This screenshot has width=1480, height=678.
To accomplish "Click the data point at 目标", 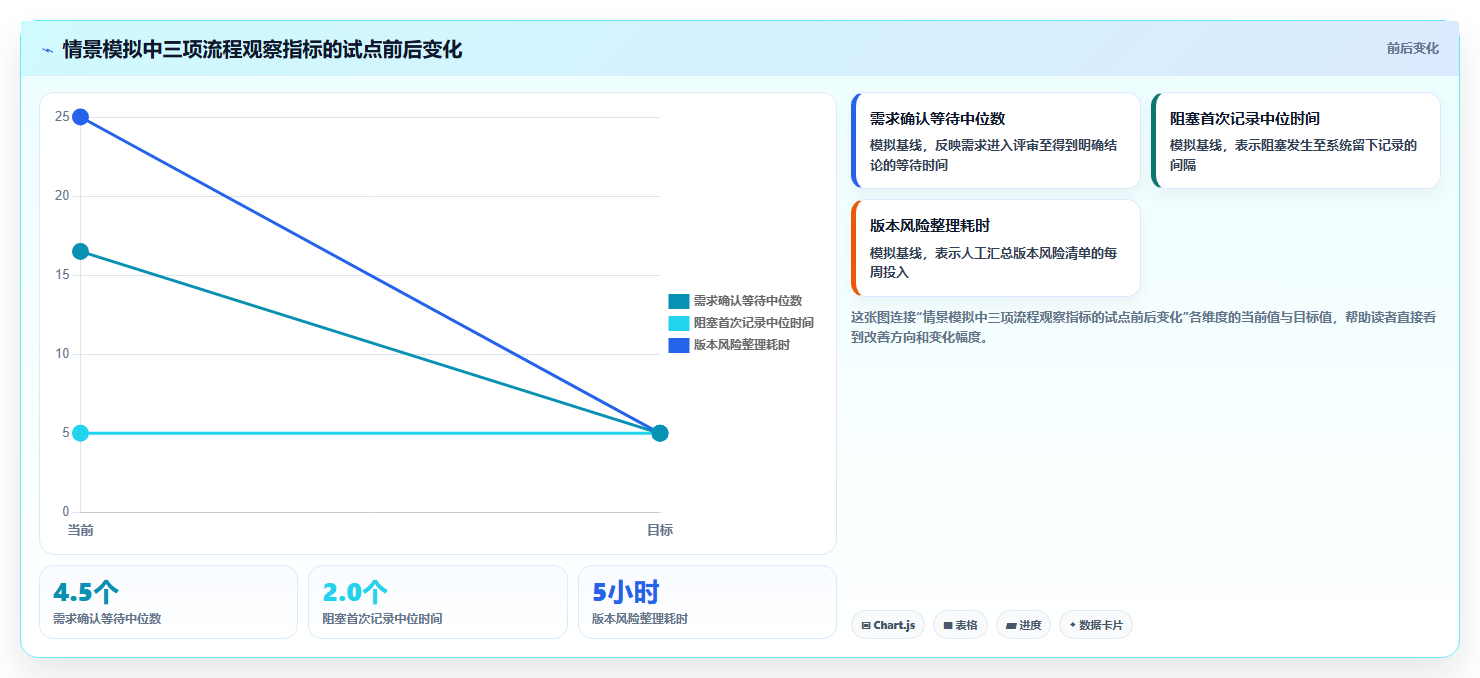I will pos(660,433).
